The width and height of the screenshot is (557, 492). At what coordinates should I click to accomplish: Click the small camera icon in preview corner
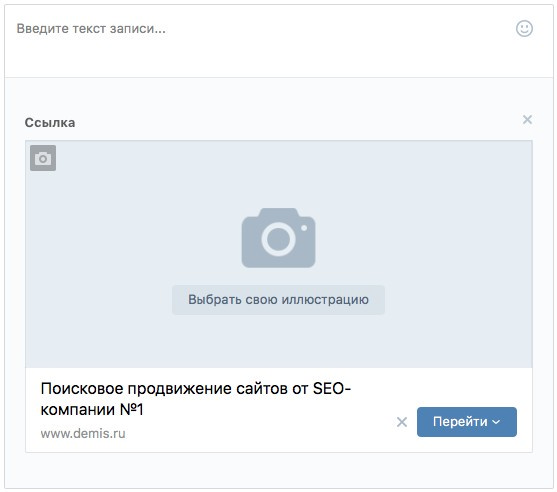point(43,158)
